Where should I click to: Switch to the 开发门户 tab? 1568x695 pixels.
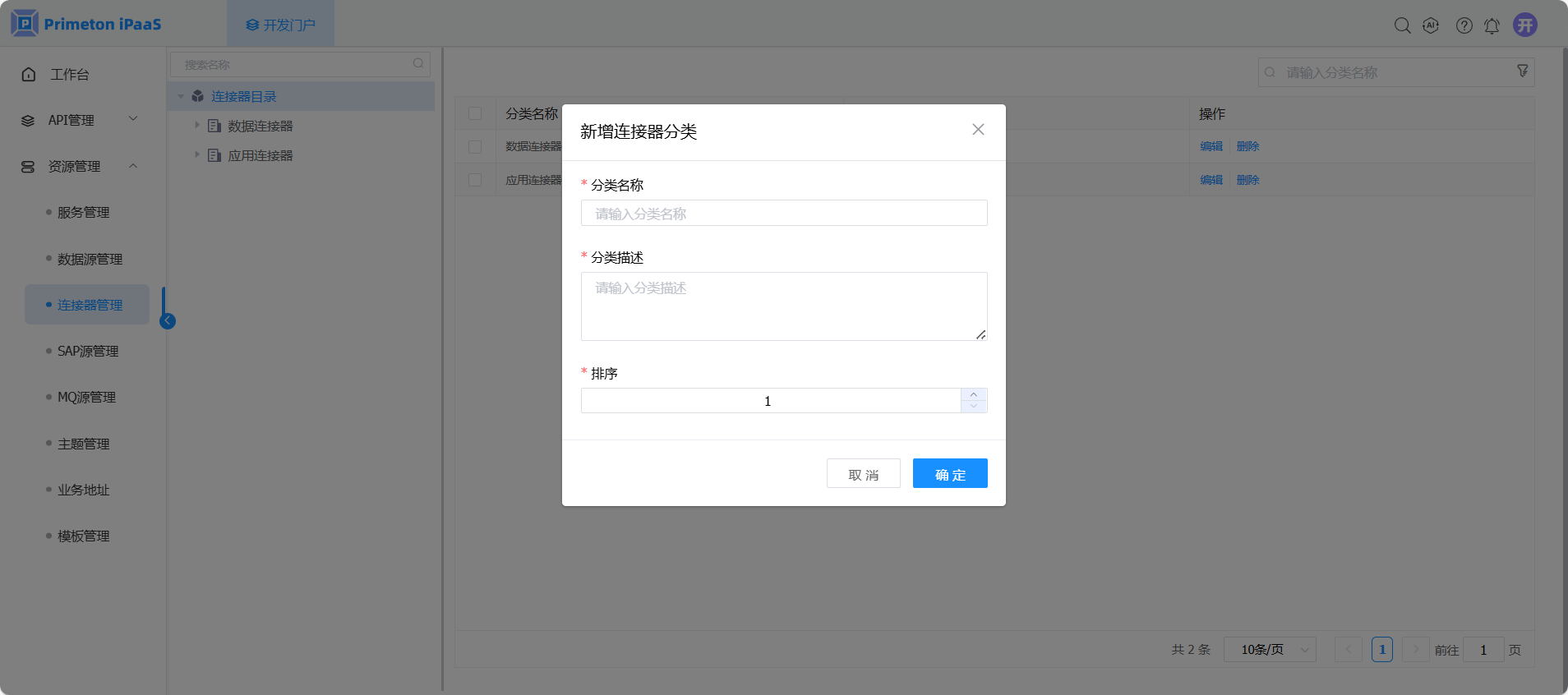pos(280,25)
